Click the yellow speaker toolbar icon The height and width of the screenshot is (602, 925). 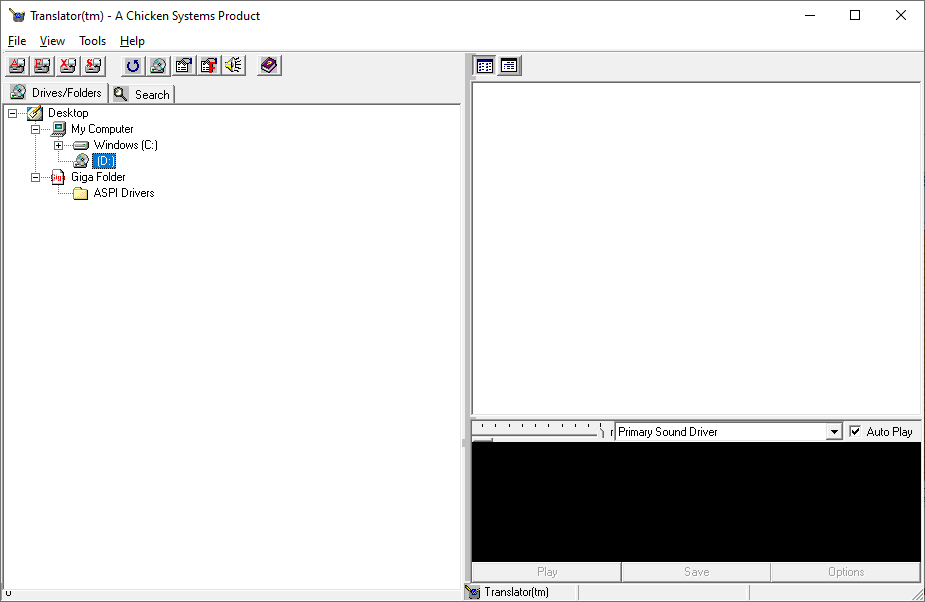coord(234,66)
